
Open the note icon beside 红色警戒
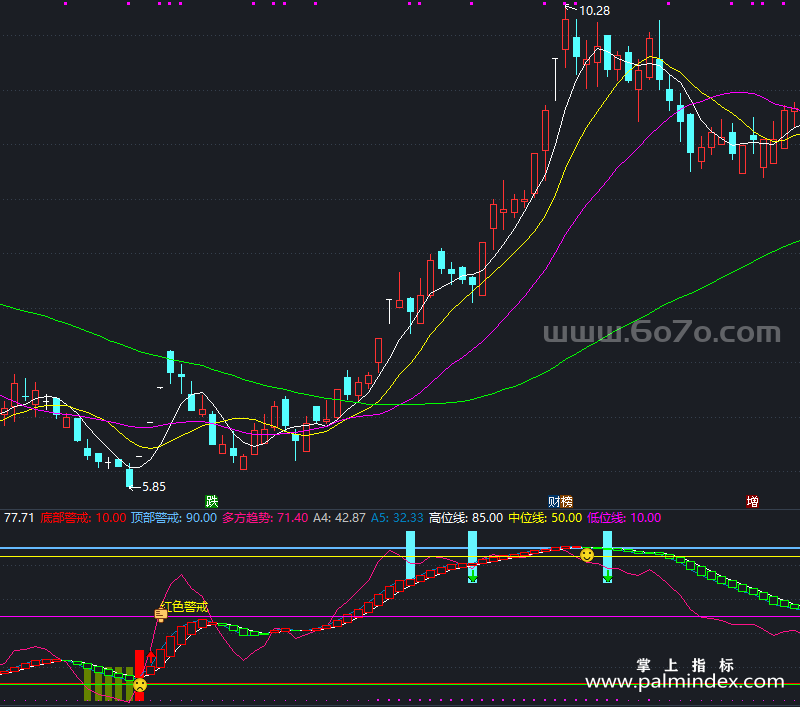[x=161, y=615]
